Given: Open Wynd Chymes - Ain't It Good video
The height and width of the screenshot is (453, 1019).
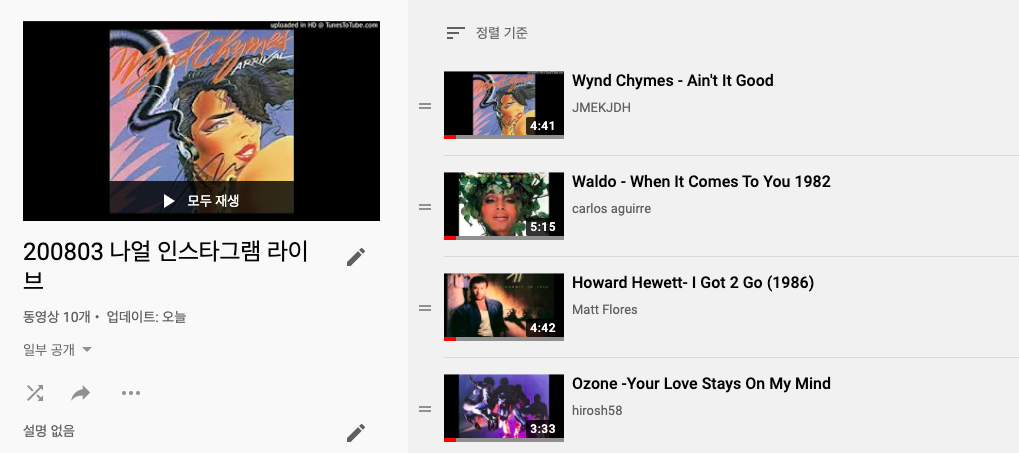Looking at the screenshot, I should (673, 81).
